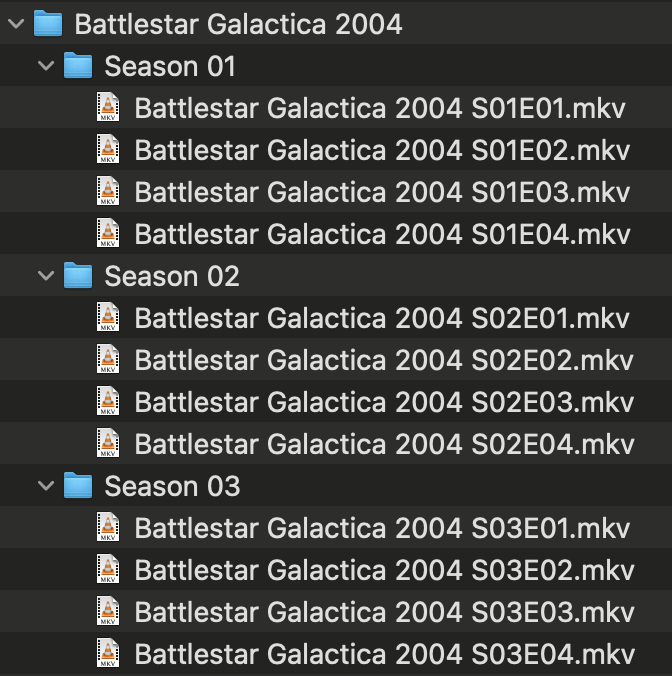Select file name 'Battlestar Galactica 2004 S01E03.mkv'
The image size is (672, 676).
pos(382,192)
